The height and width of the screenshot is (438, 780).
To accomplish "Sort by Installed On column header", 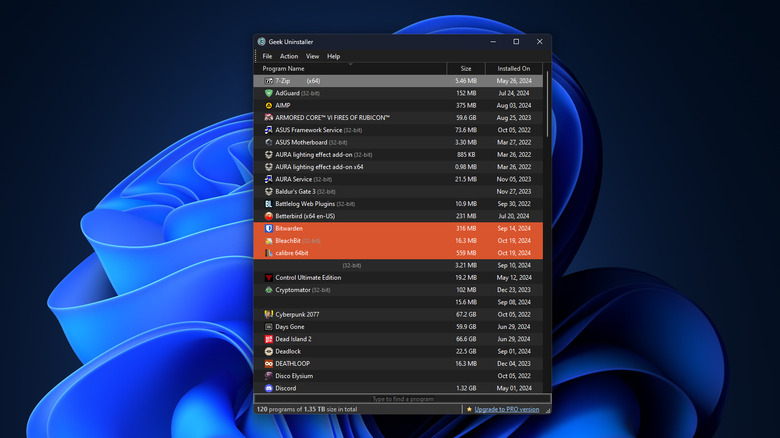I will tap(514, 69).
